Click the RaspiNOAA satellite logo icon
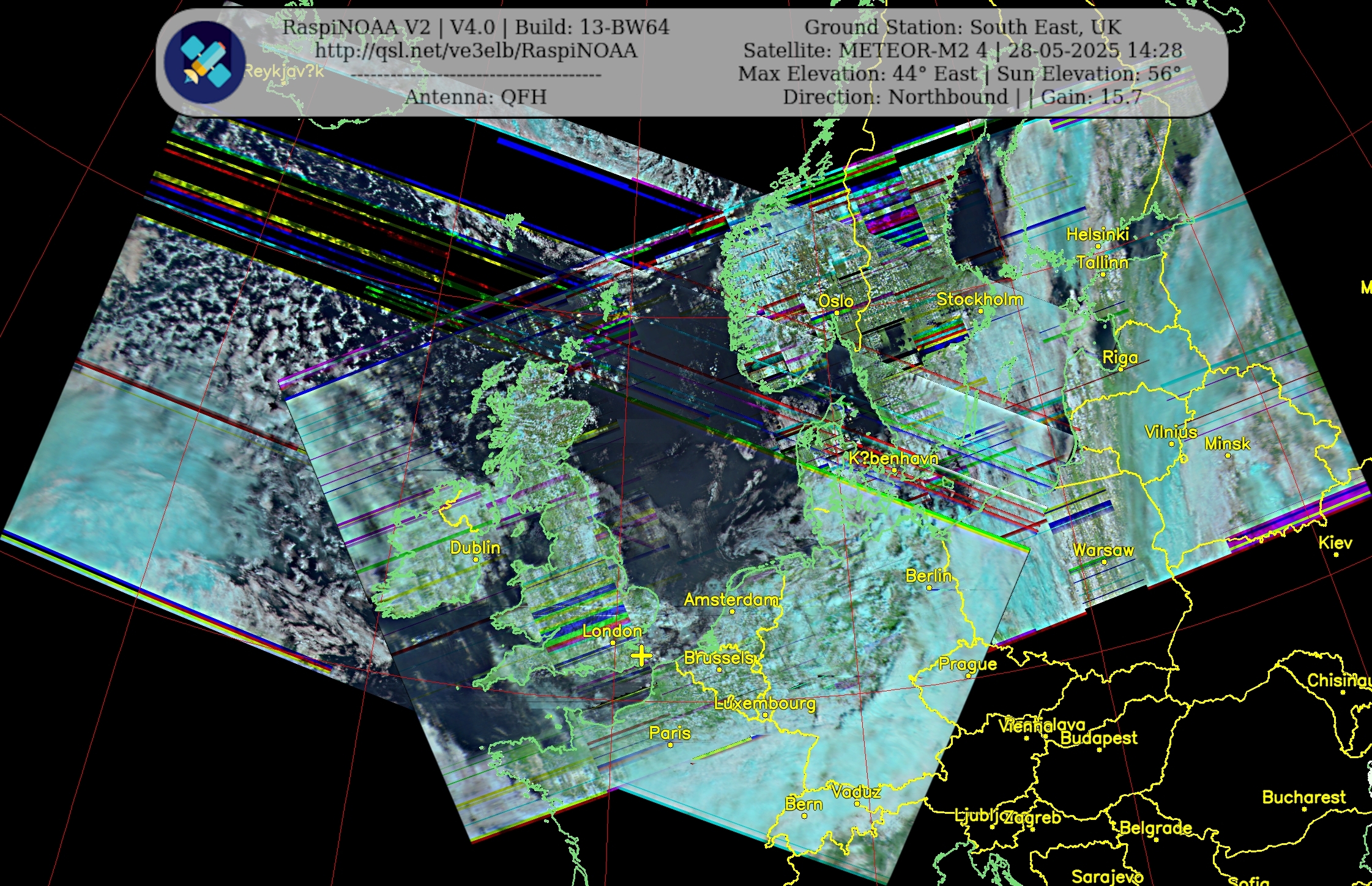1372x886 pixels. [x=205, y=62]
